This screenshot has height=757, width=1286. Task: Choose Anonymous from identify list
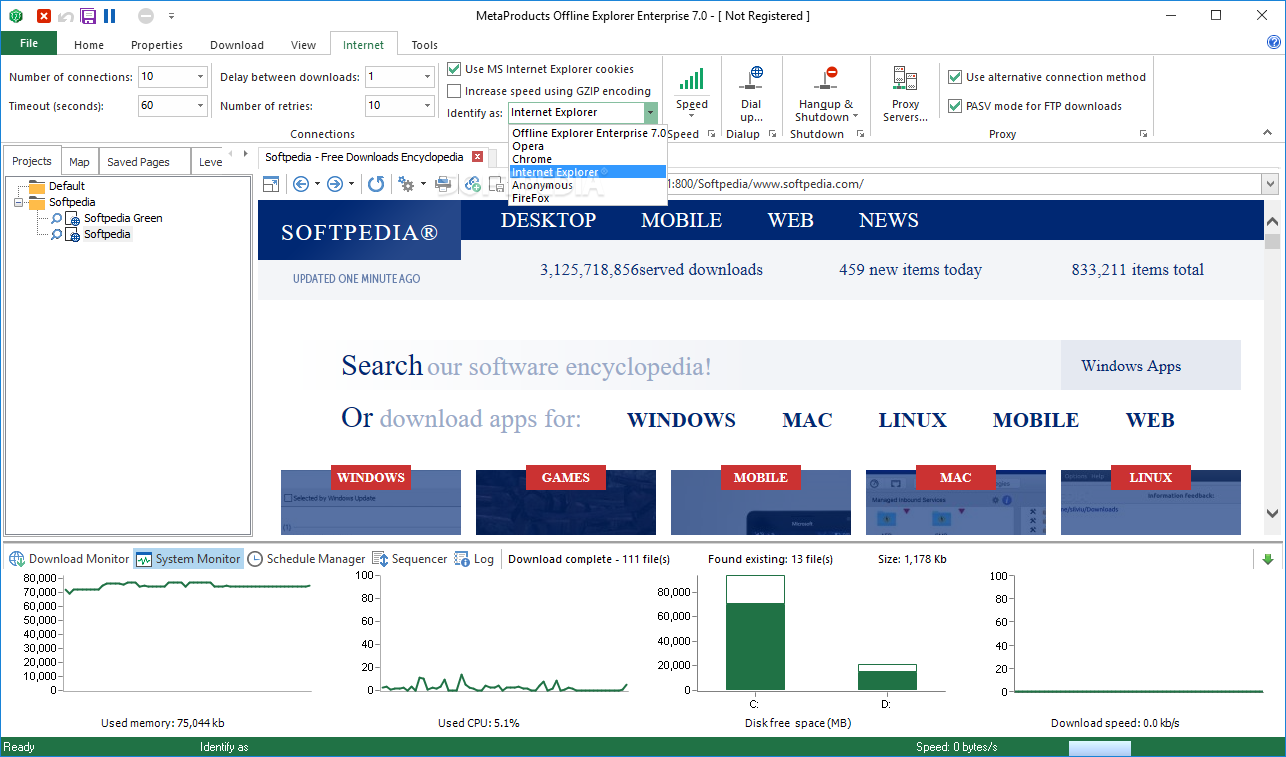[x=587, y=185]
